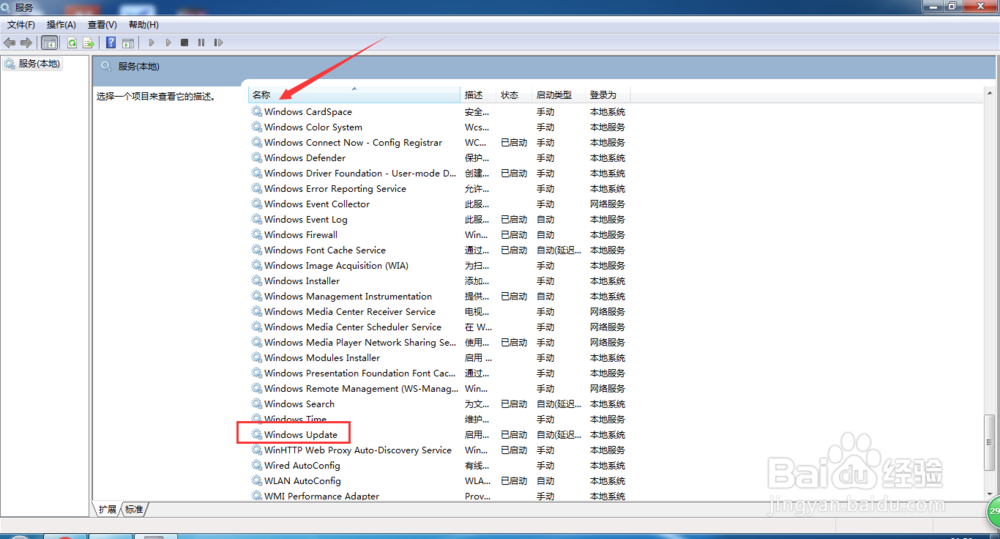Click 已启动 status in Windows Firewall row
Viewport: 1000px width, 539px height.
(x=514, y=235)
